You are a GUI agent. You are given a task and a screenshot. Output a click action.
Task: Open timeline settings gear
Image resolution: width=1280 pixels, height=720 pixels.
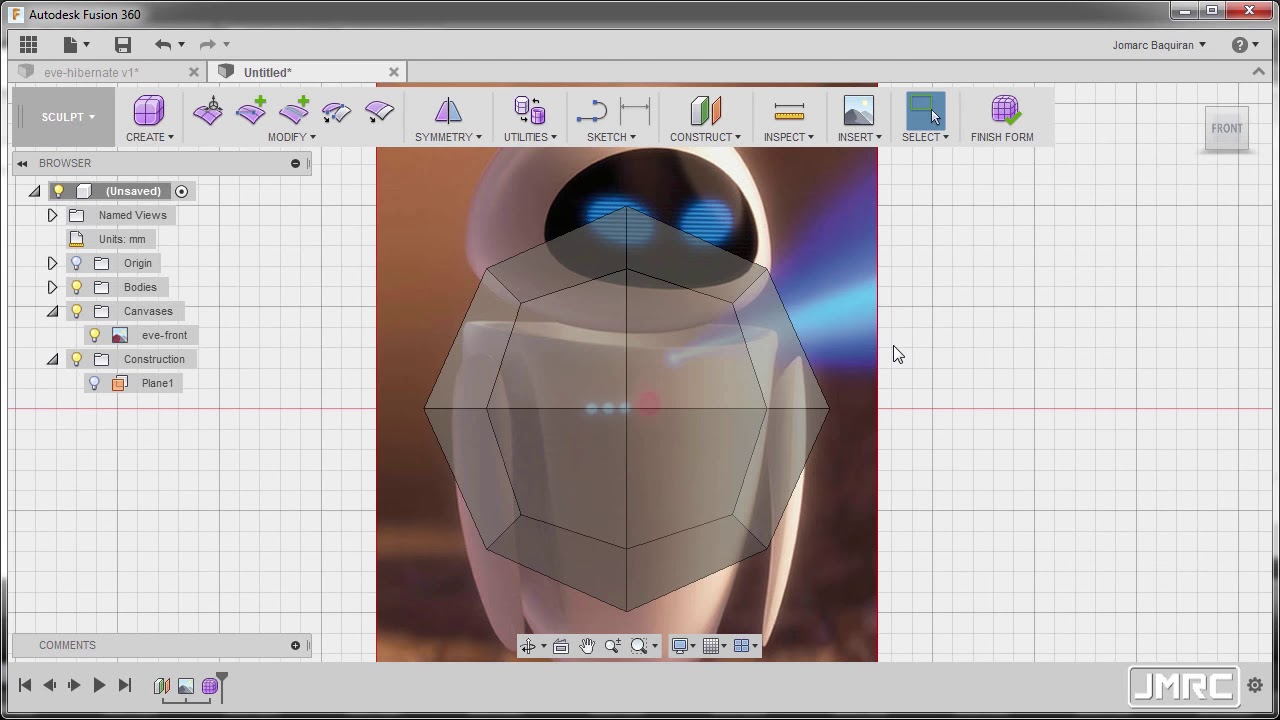tap(1255, 686)
